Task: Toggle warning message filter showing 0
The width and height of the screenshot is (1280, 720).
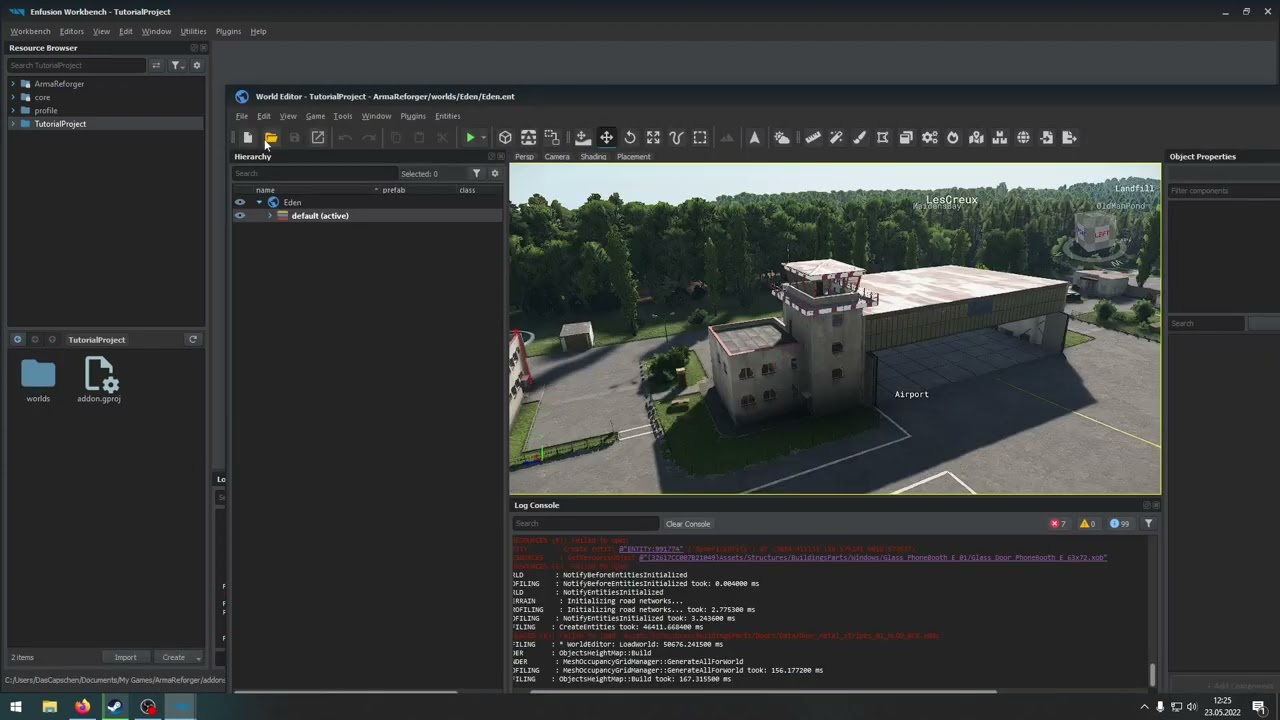Action: tap(1087, 524)
